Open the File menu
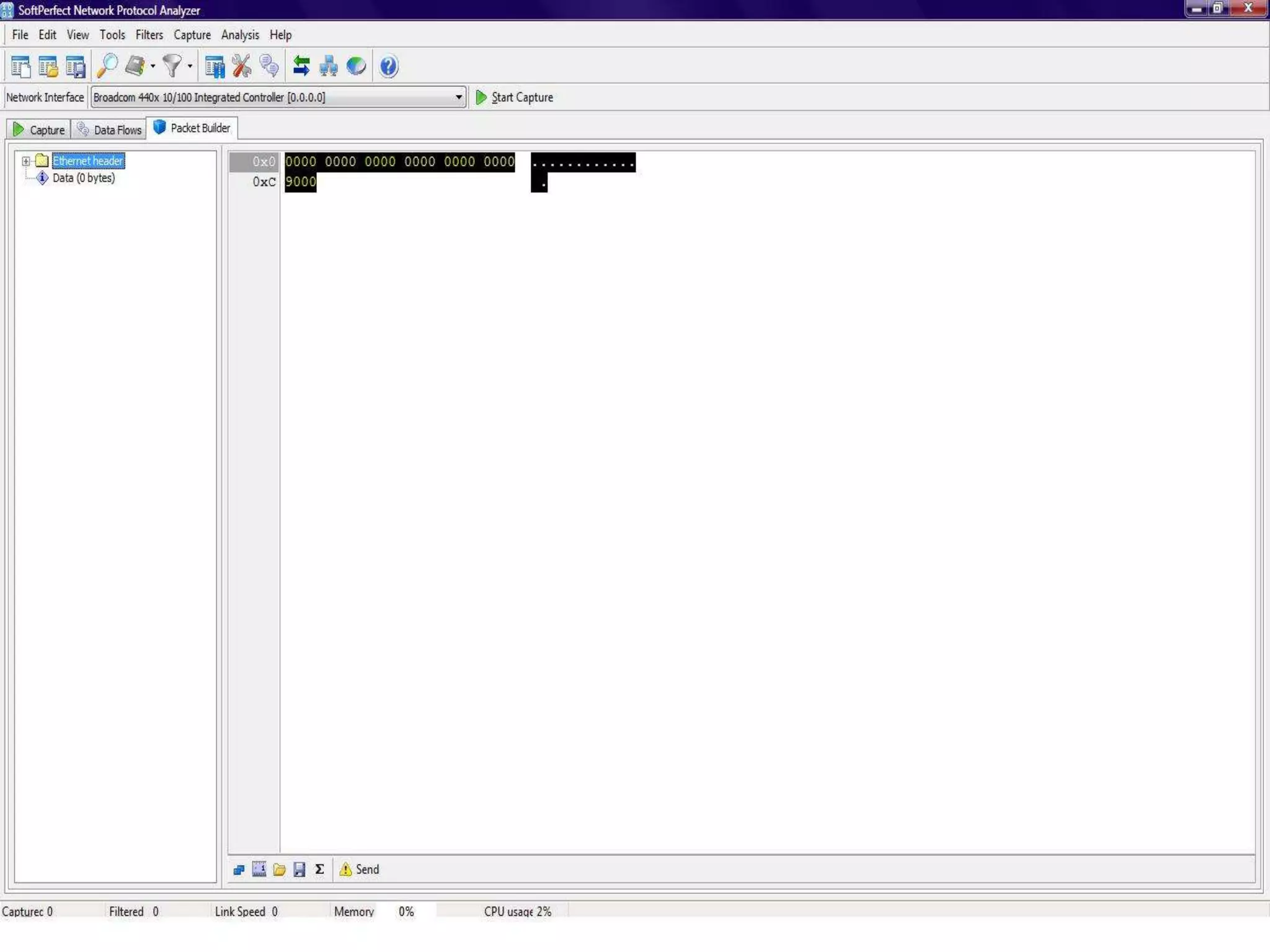The width and height of the screenshot is (1270, 952). [x=20, y=35]
